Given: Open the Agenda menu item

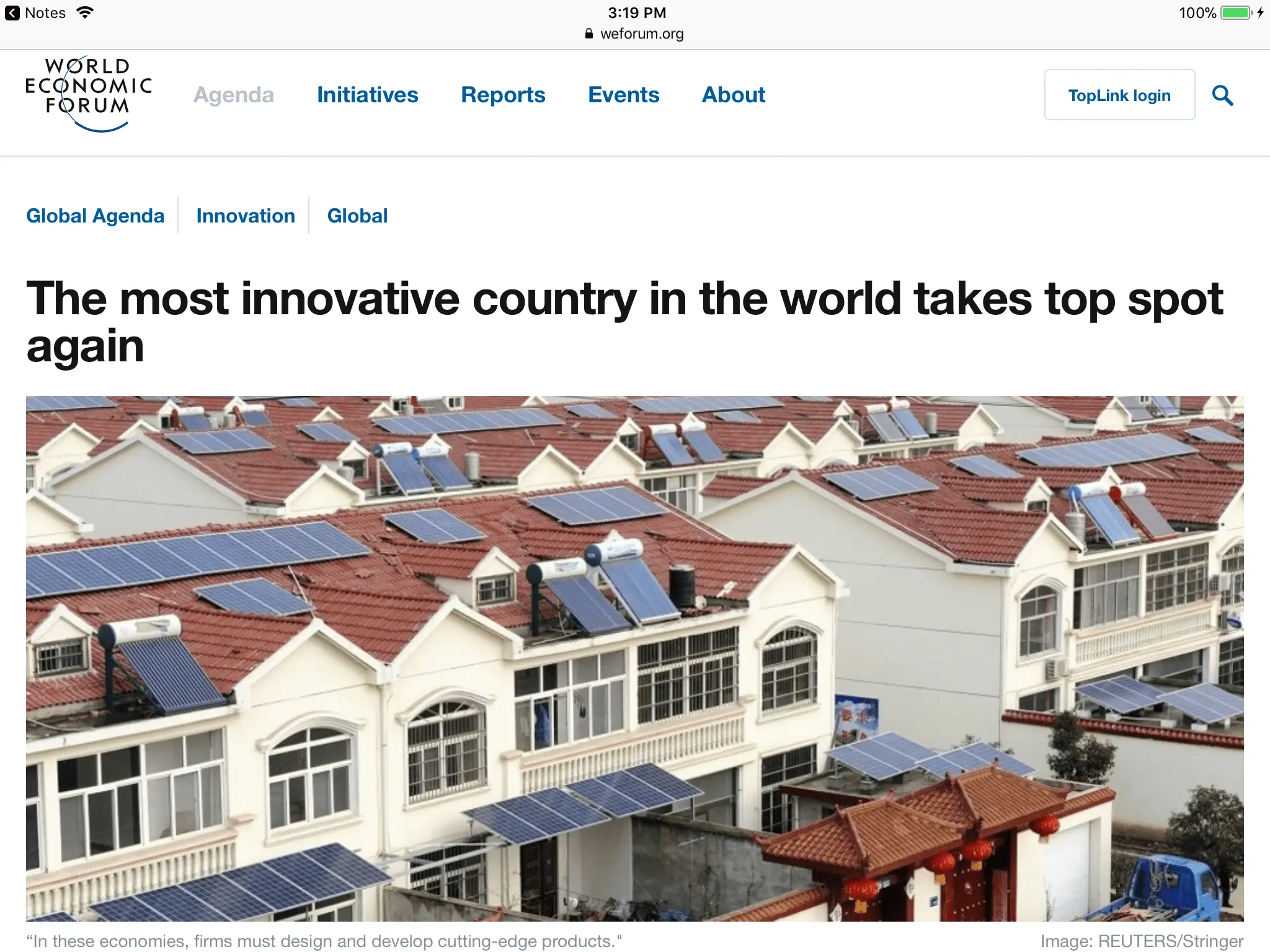Looking at the screenshot, I should (x=233, y=95).
